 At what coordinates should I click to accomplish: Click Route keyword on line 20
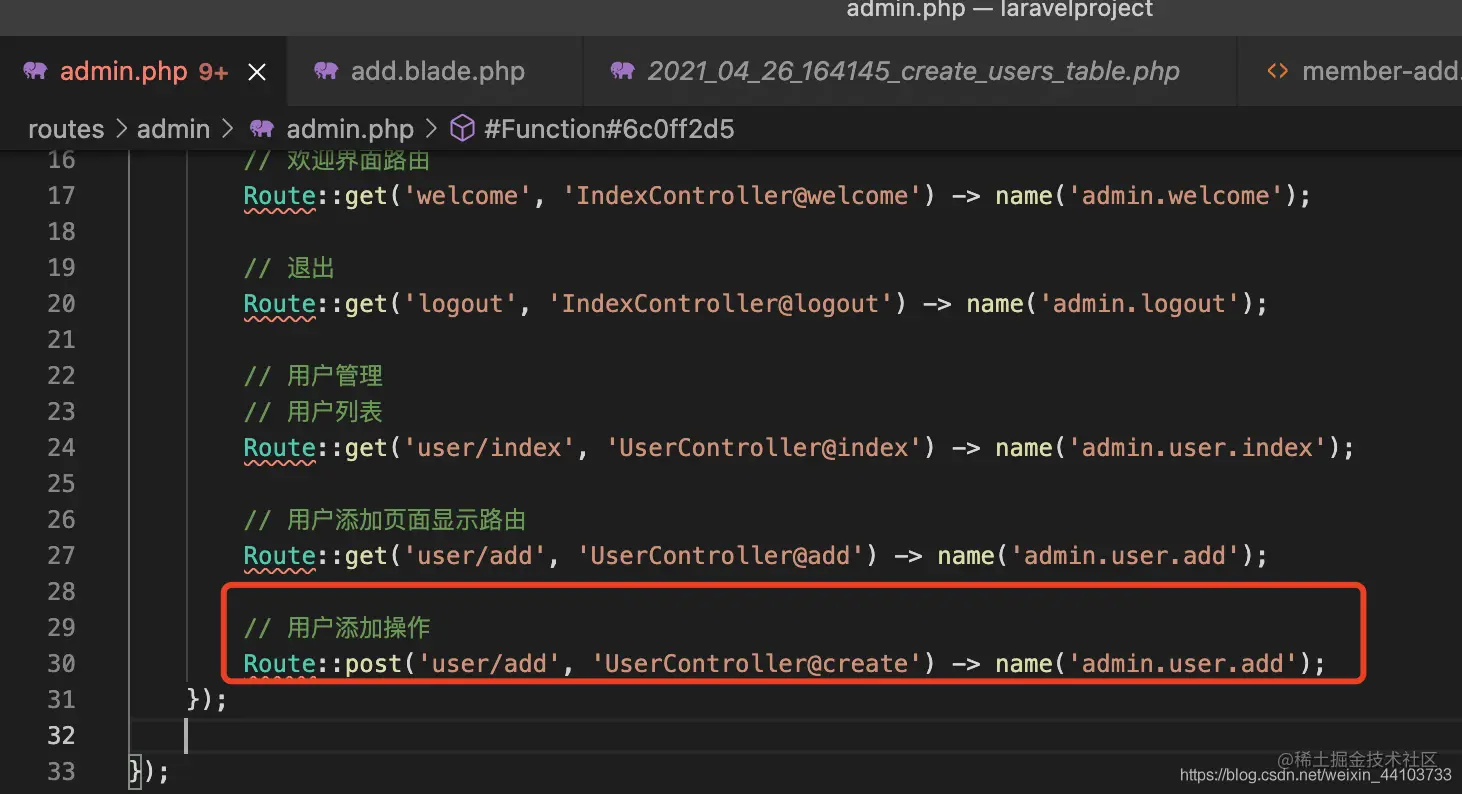click(279, 303)
